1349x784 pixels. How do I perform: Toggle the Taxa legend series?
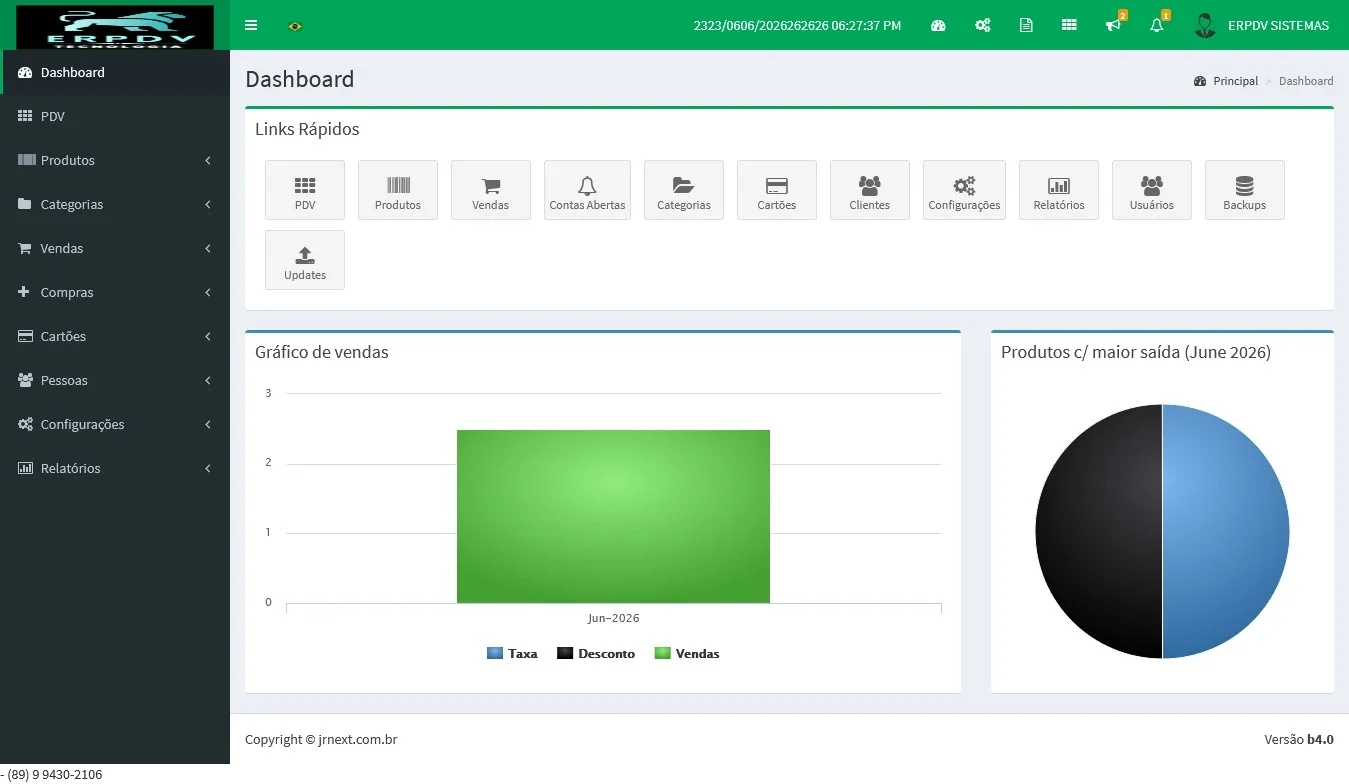point(512,653)
